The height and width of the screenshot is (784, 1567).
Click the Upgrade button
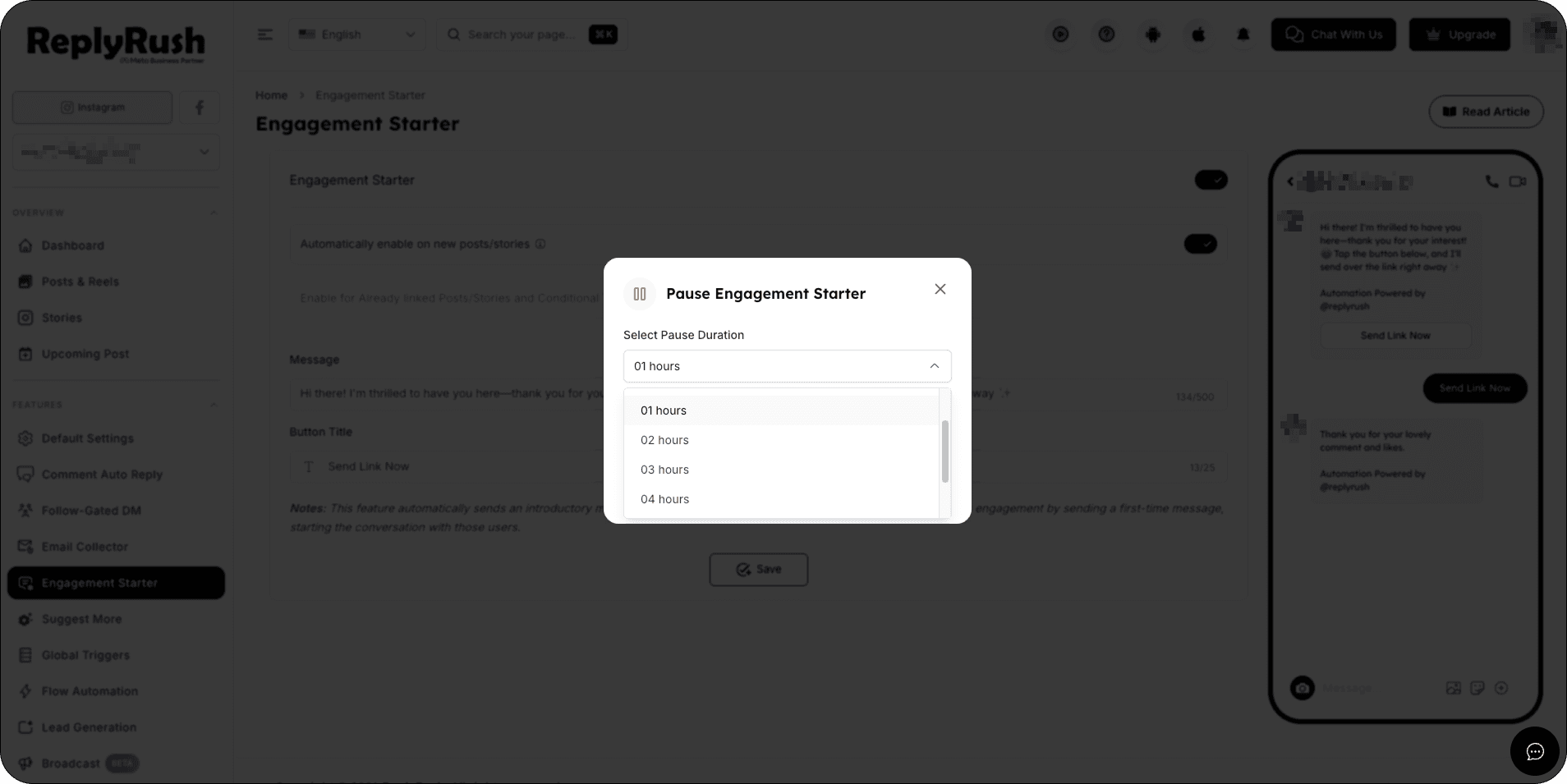click(x=1459, y=34)
